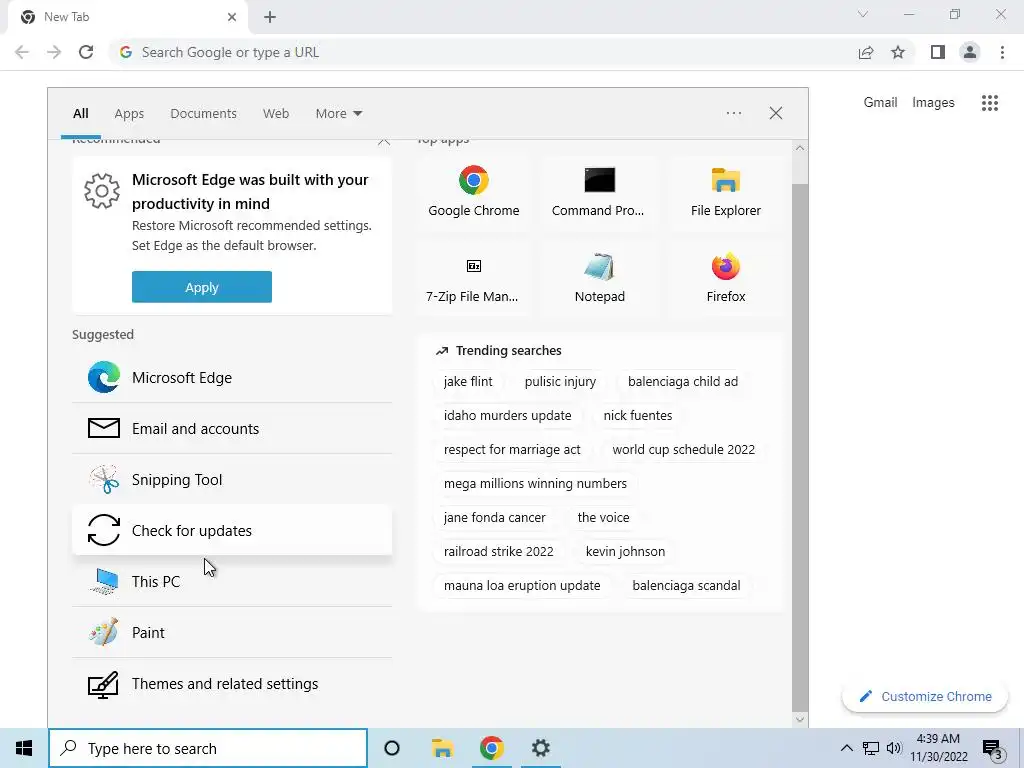The image size is (1024, 768).
Task: Open Google apps grid
Action: 990,103
